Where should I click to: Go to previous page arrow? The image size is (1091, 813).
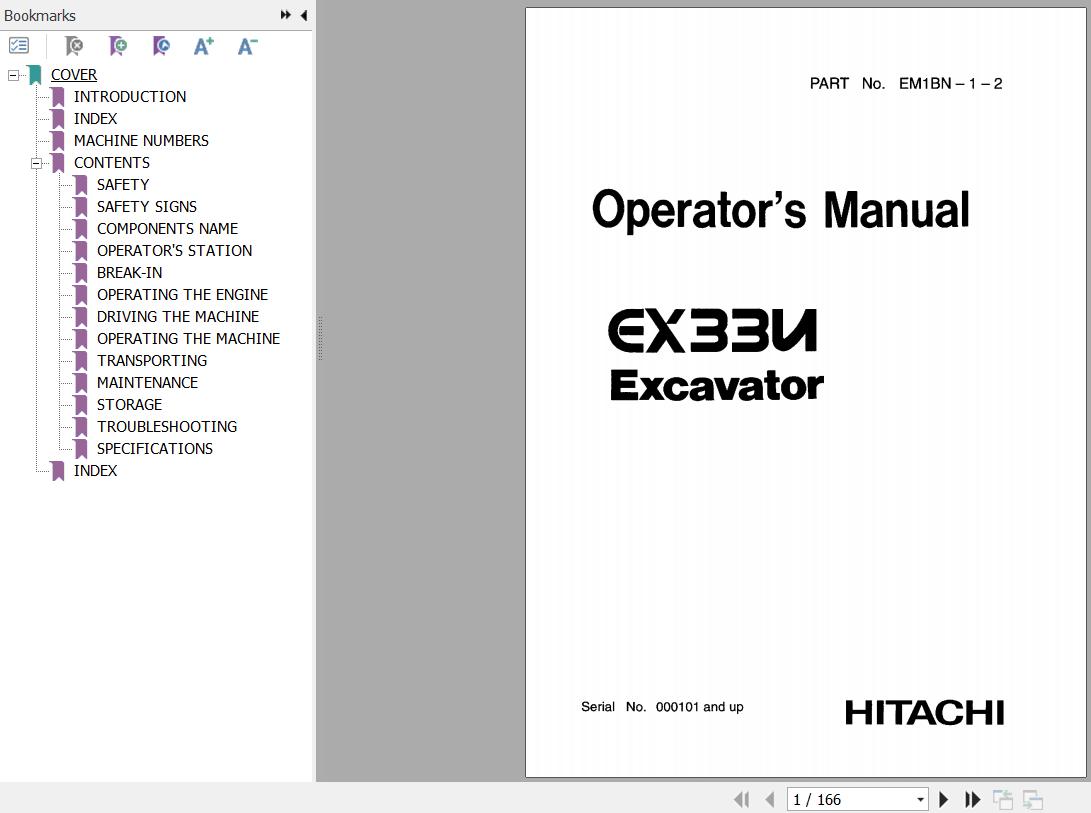770,799
